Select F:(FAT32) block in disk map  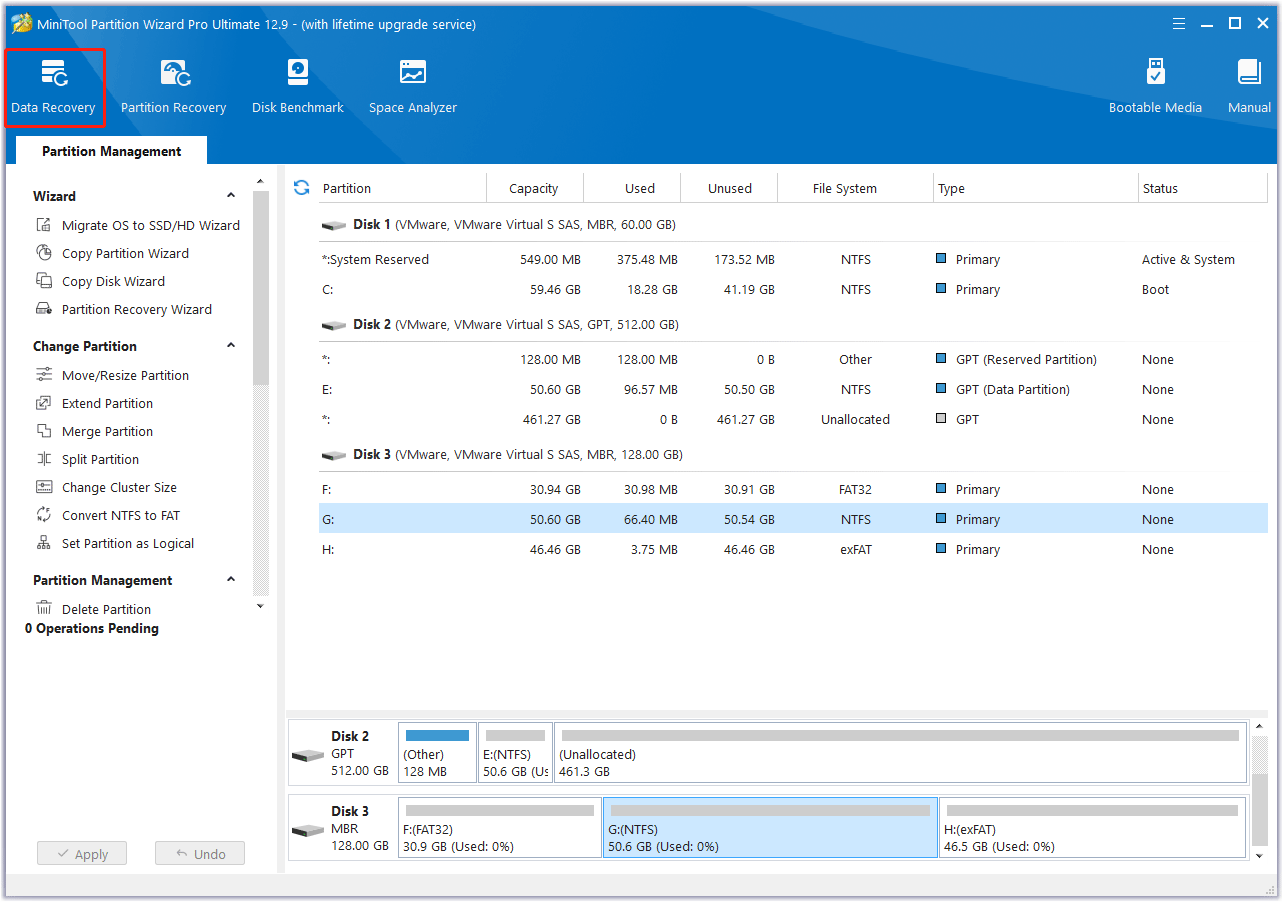500,828
